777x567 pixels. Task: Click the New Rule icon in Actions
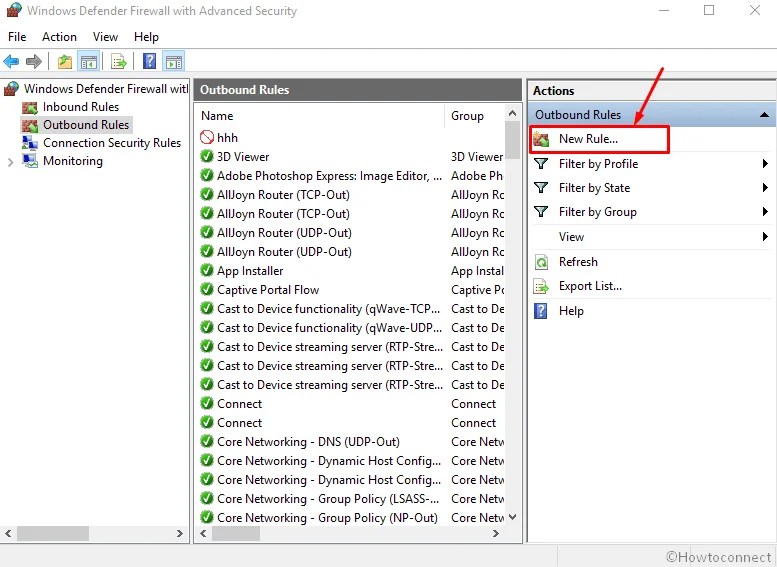pos(541,139)
